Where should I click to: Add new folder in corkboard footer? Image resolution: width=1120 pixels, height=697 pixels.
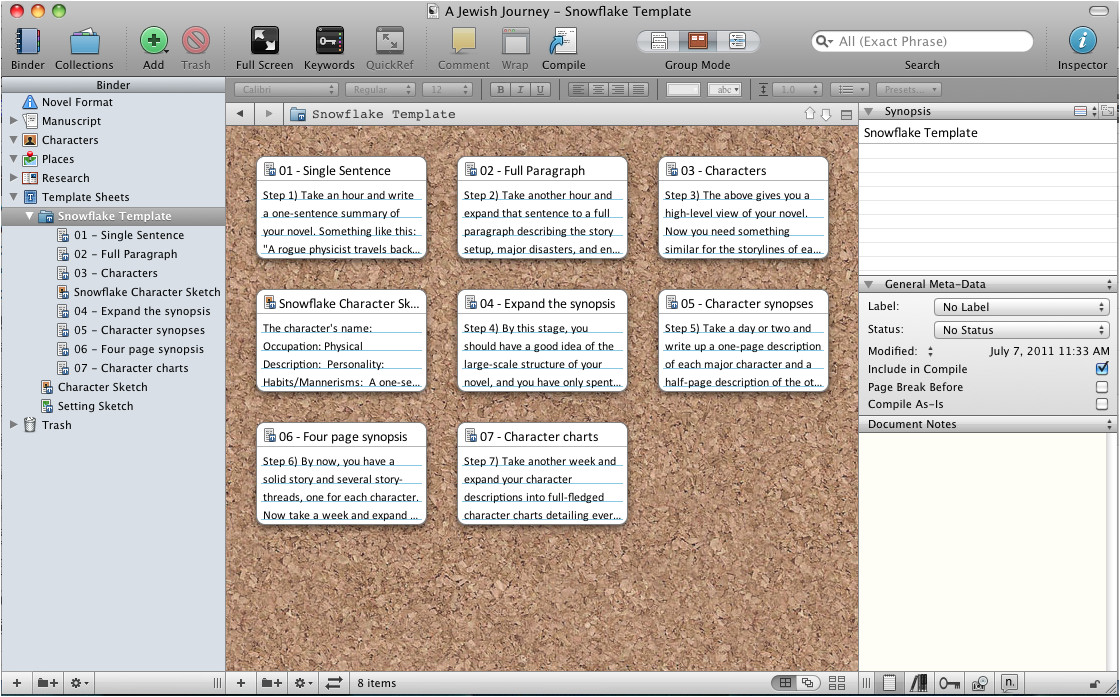point(271,683)
